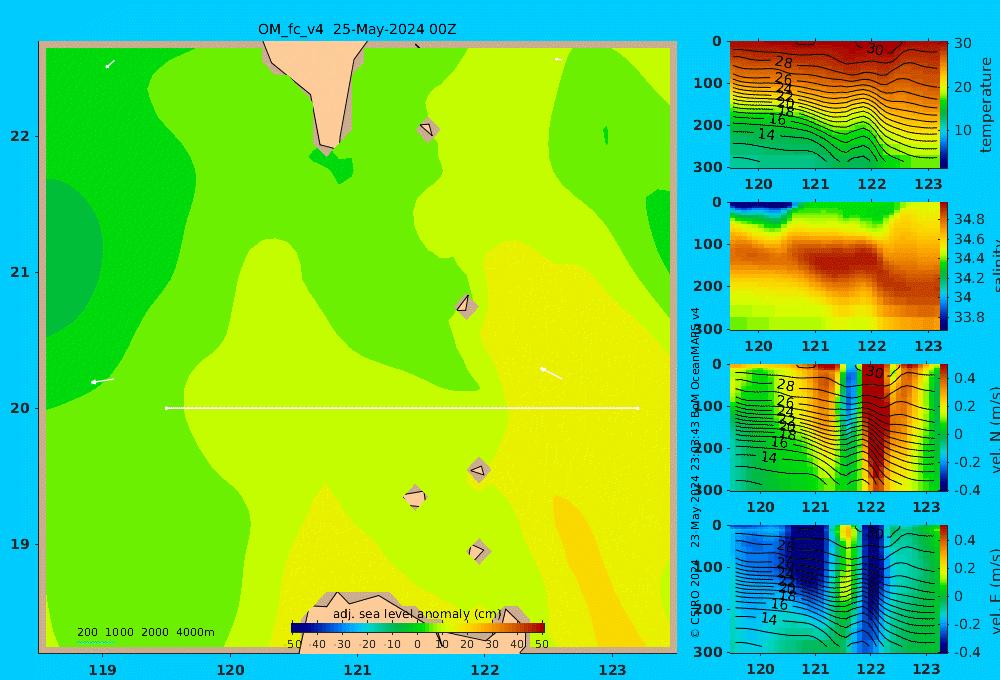Viewport: 1000px width, 680px height.
Task: Click longitude tick 121 under the main map
Action: 358,670
